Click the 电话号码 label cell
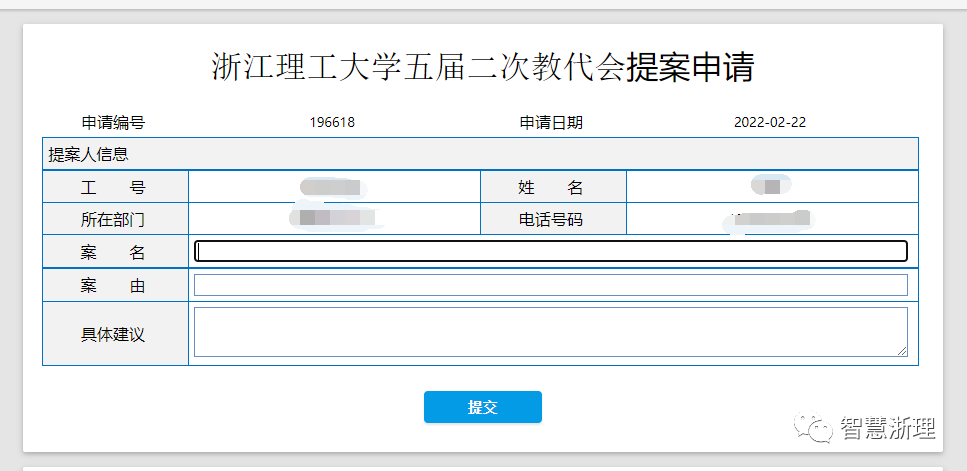 pyautogui.click(x=551, y=219)
